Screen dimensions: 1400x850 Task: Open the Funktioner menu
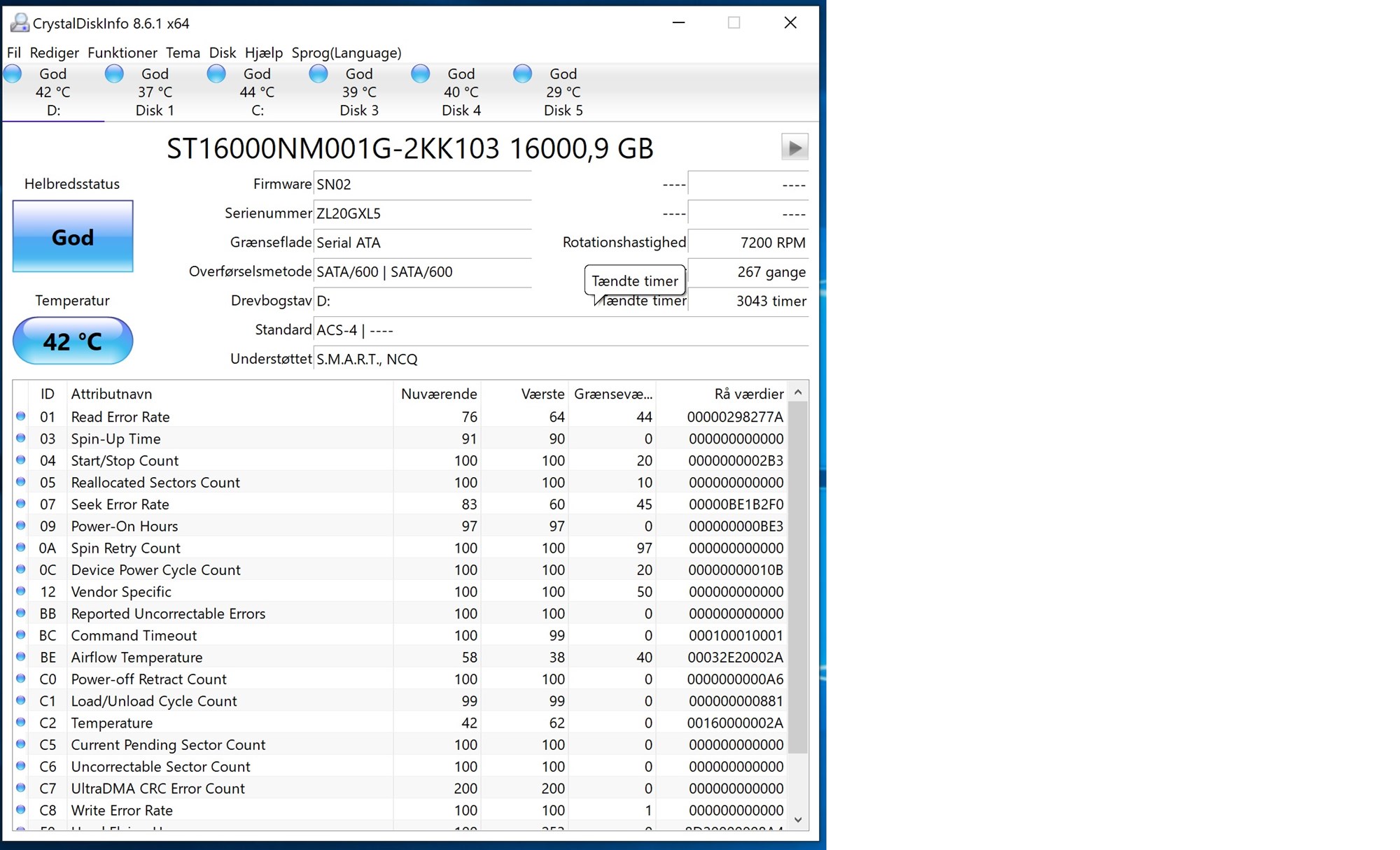click(x=122, y=52)
